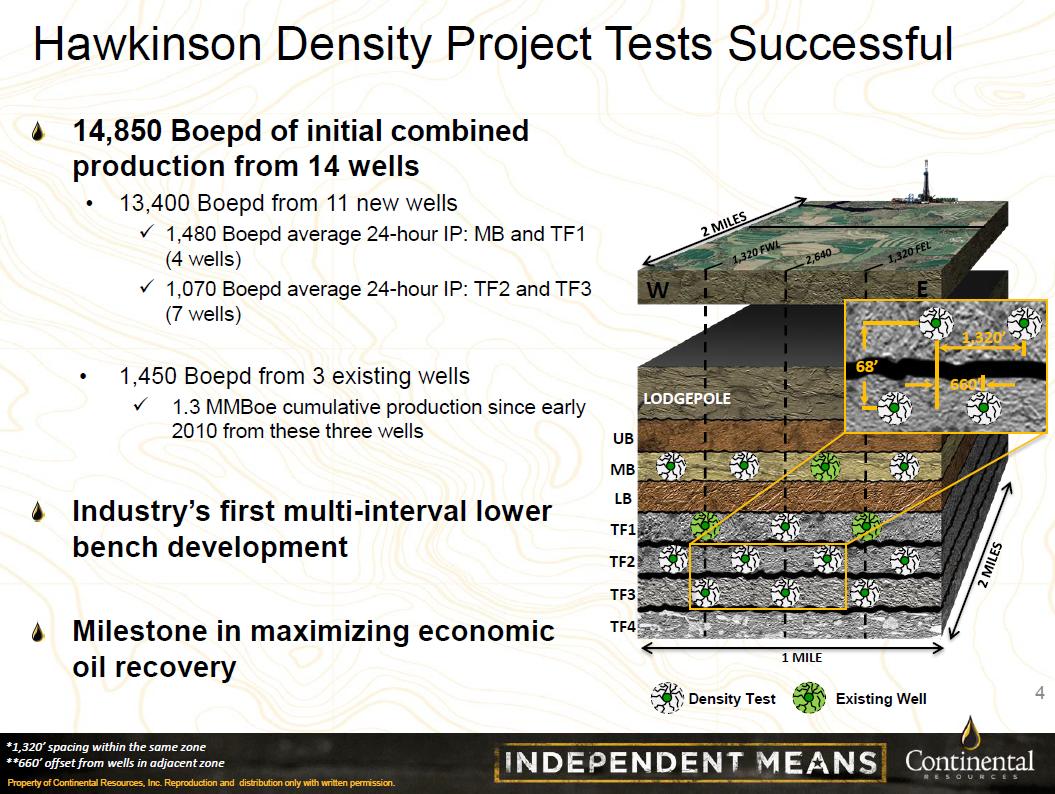Select the LODGEPOLE layer label
Viewport: 1055px width, 794px height.
(x=686, y=398)
